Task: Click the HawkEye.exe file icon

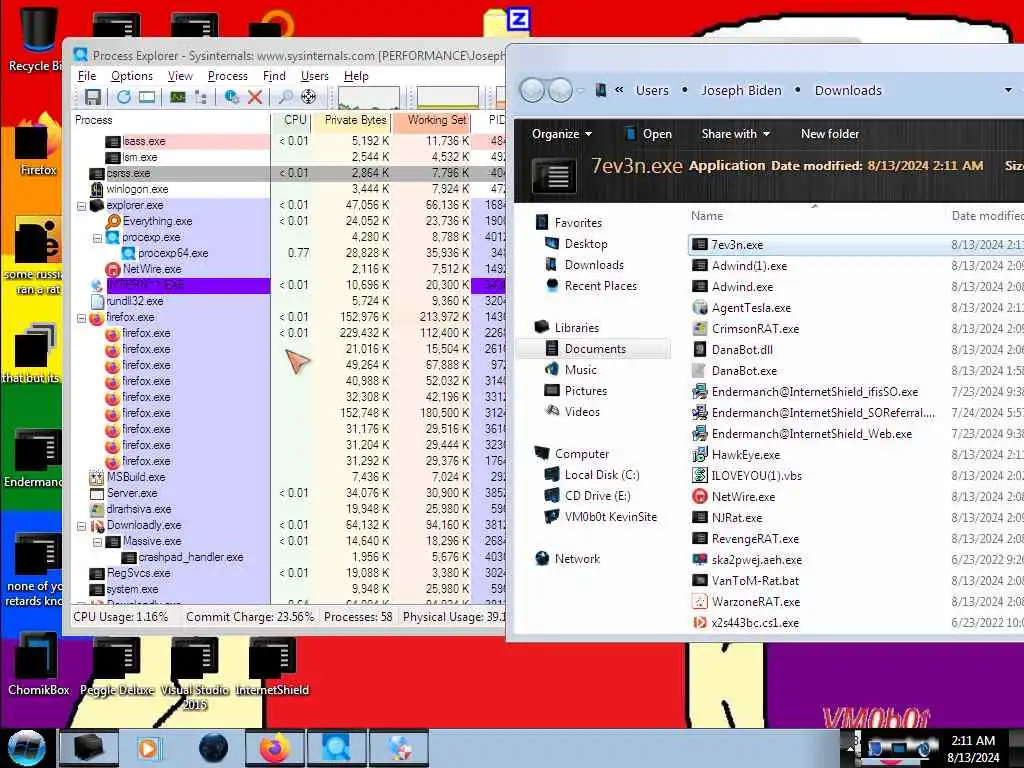Action: (699, 455)
